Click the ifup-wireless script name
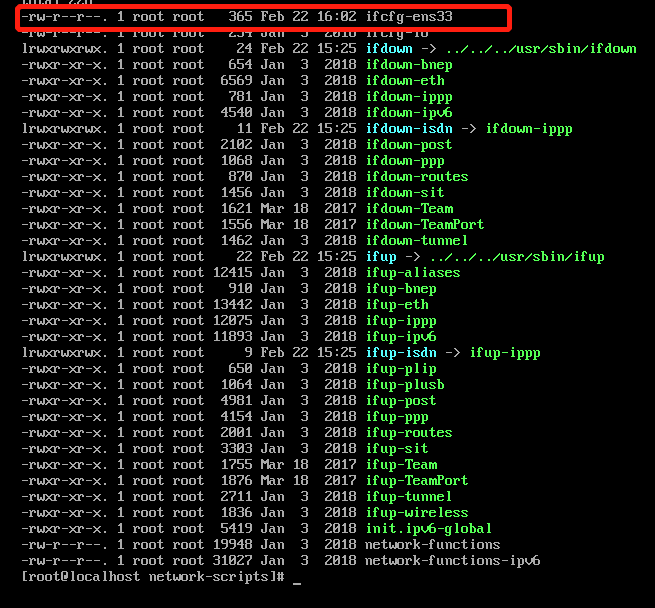Screen dimensions: 655x608 pyautogui.click(x=417, y=513)
